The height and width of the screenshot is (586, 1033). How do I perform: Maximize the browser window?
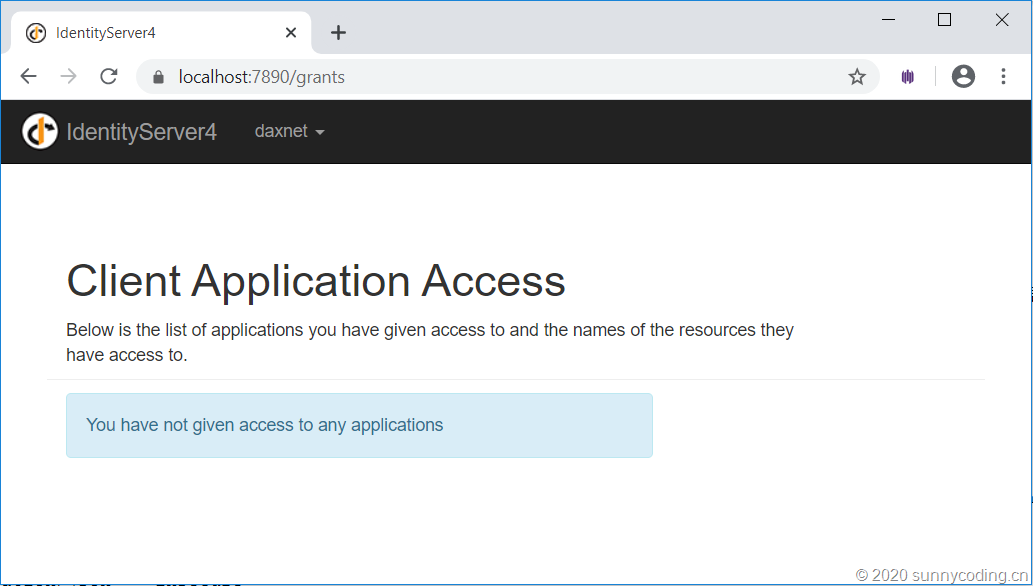pyautogui.click(x=944, y=20)
